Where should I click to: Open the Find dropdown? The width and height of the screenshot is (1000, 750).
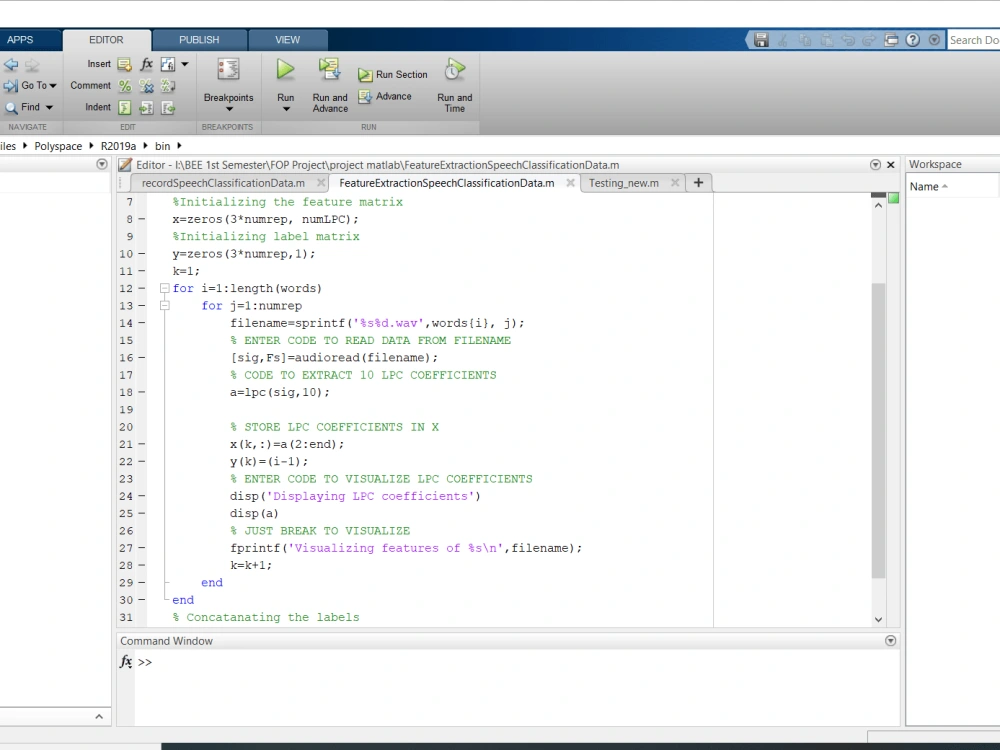pyautogui.click(x=28, y=107)
